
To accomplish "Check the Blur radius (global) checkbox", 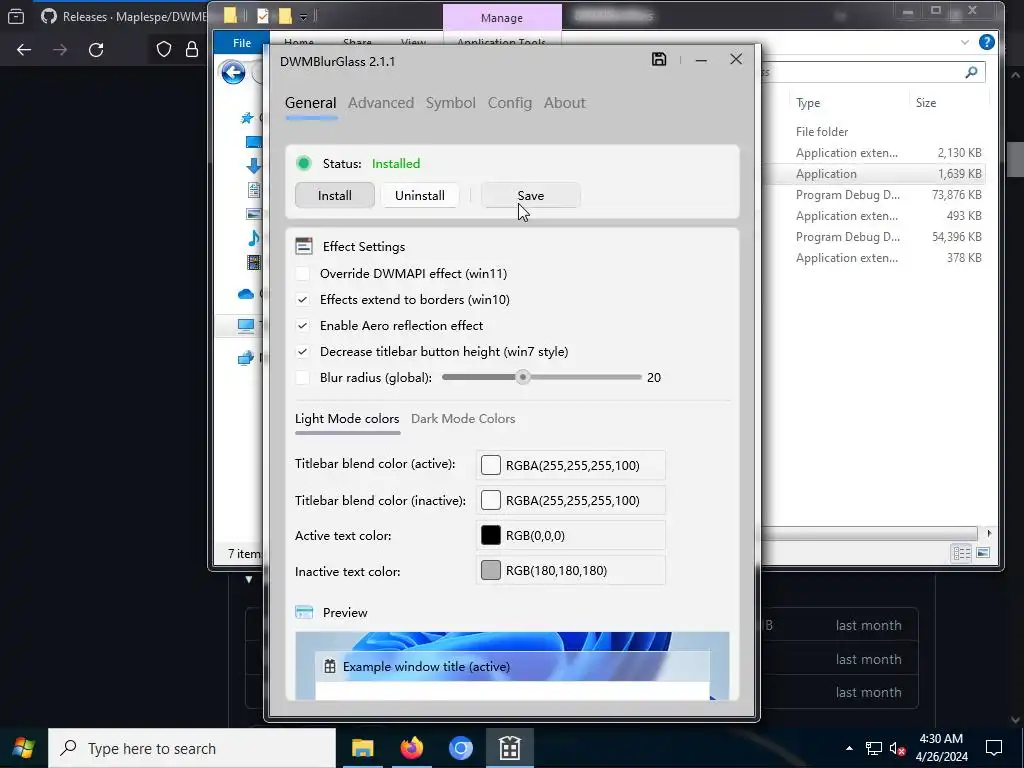I will [x=302, y=377].
